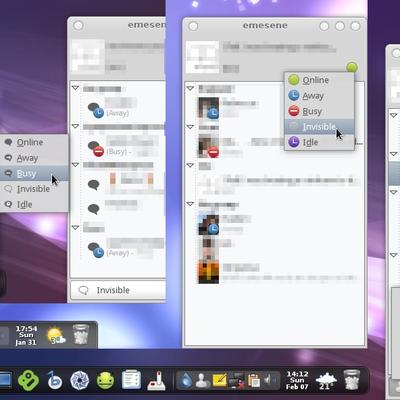
Task: Select the busy contact avatar in right window
Action: pyautogui.click(x=209, y=146)
